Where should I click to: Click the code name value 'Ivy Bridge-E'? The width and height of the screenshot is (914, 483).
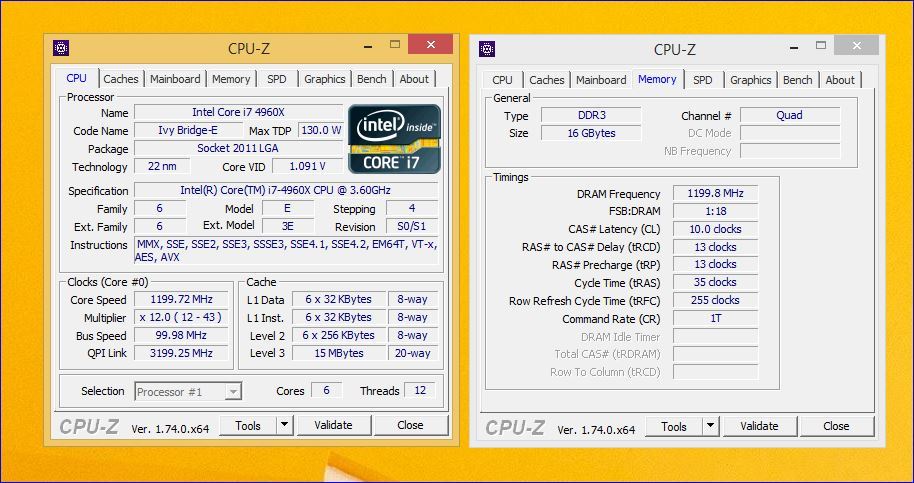pyautogui.click(x=188, y=131)
